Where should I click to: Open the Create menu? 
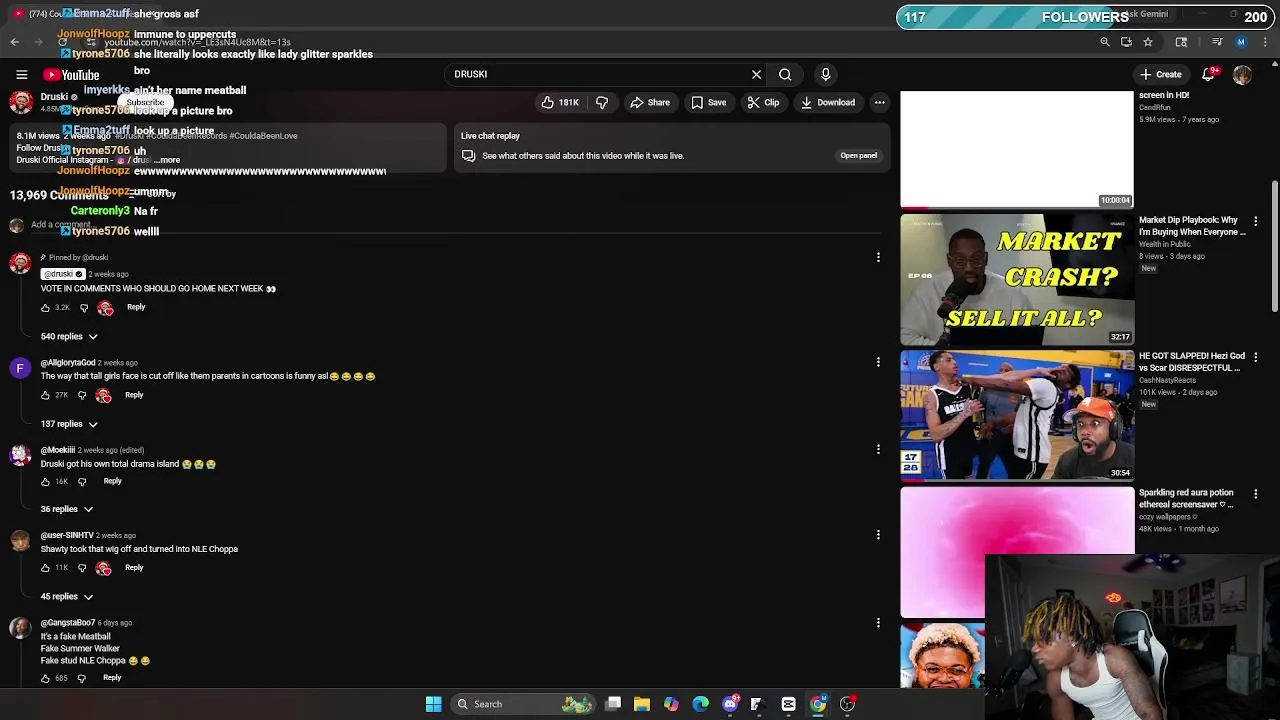pyautogui.click(x=1160, y=74)
